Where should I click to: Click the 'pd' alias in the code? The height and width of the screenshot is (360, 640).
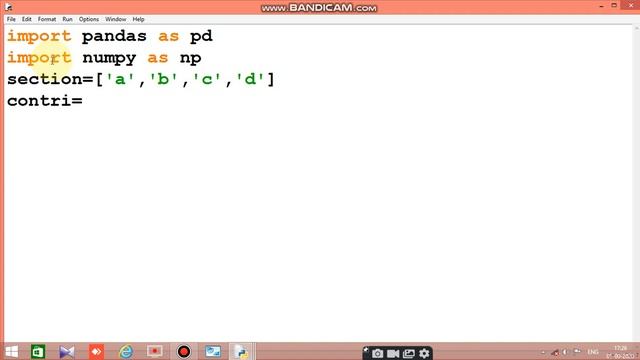201,36
